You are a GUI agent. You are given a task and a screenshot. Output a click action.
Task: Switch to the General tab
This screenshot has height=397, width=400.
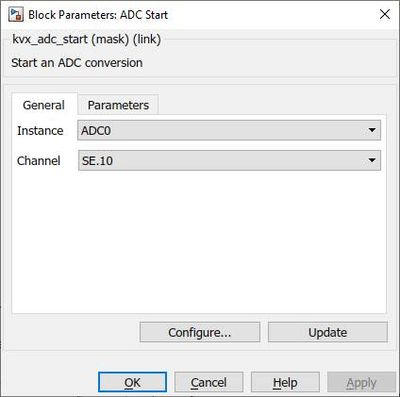[x=44, y=105]
